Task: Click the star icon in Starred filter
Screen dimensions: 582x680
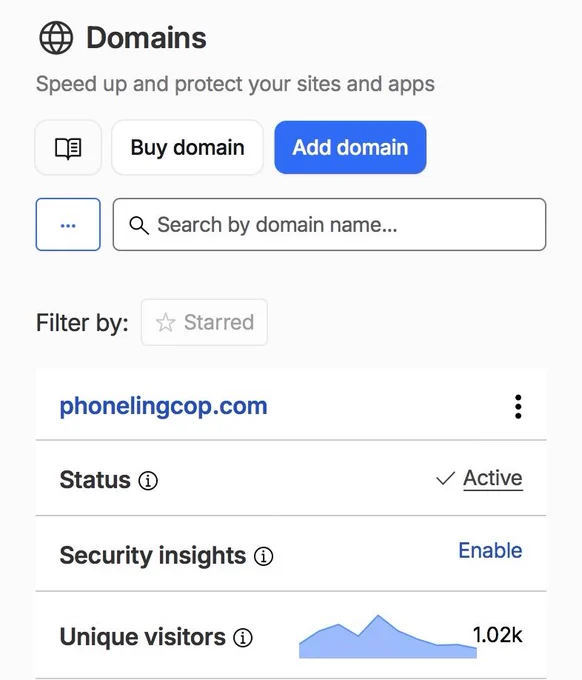Action: [165, 323]
